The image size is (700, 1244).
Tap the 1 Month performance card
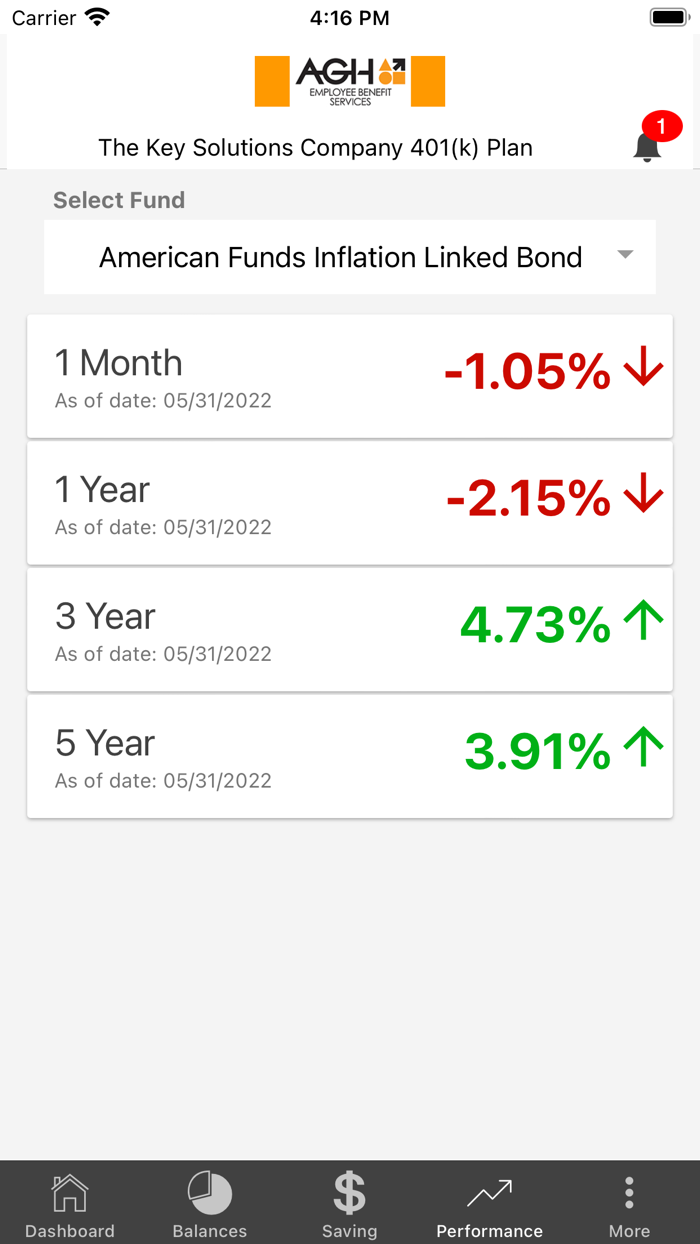349,376
